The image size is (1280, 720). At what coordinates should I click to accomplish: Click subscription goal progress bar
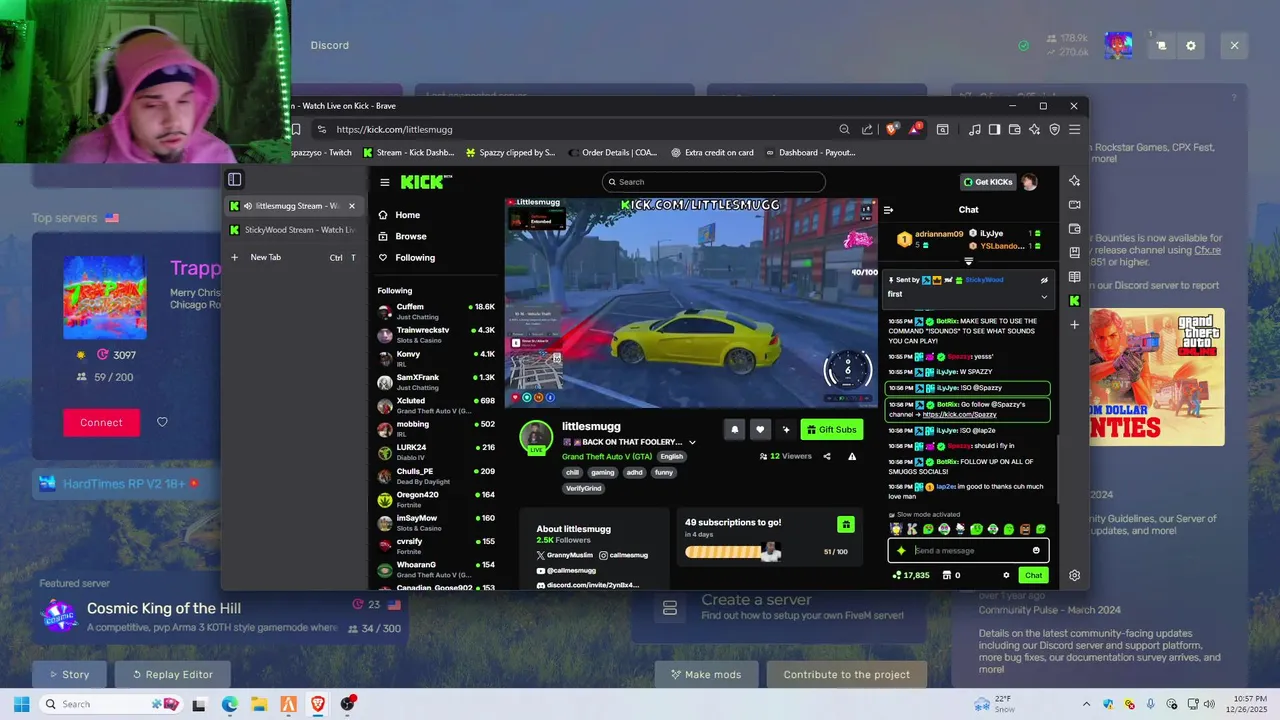point(732,552)
